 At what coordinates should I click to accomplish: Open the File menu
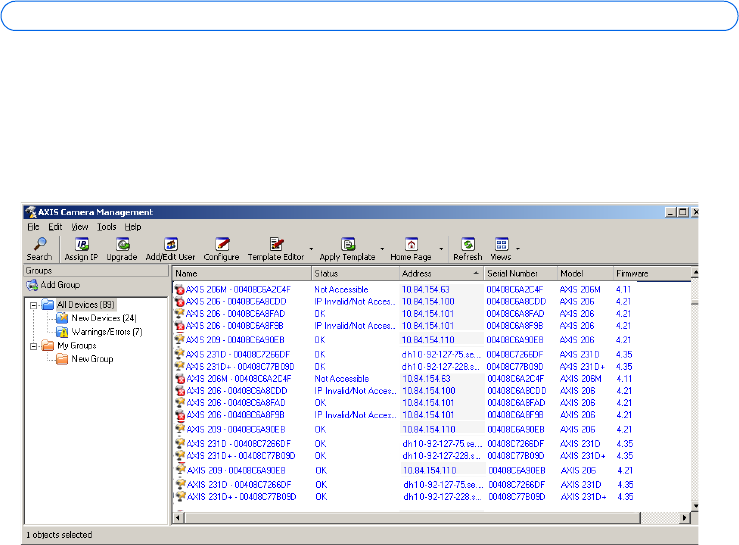point(33,227)
